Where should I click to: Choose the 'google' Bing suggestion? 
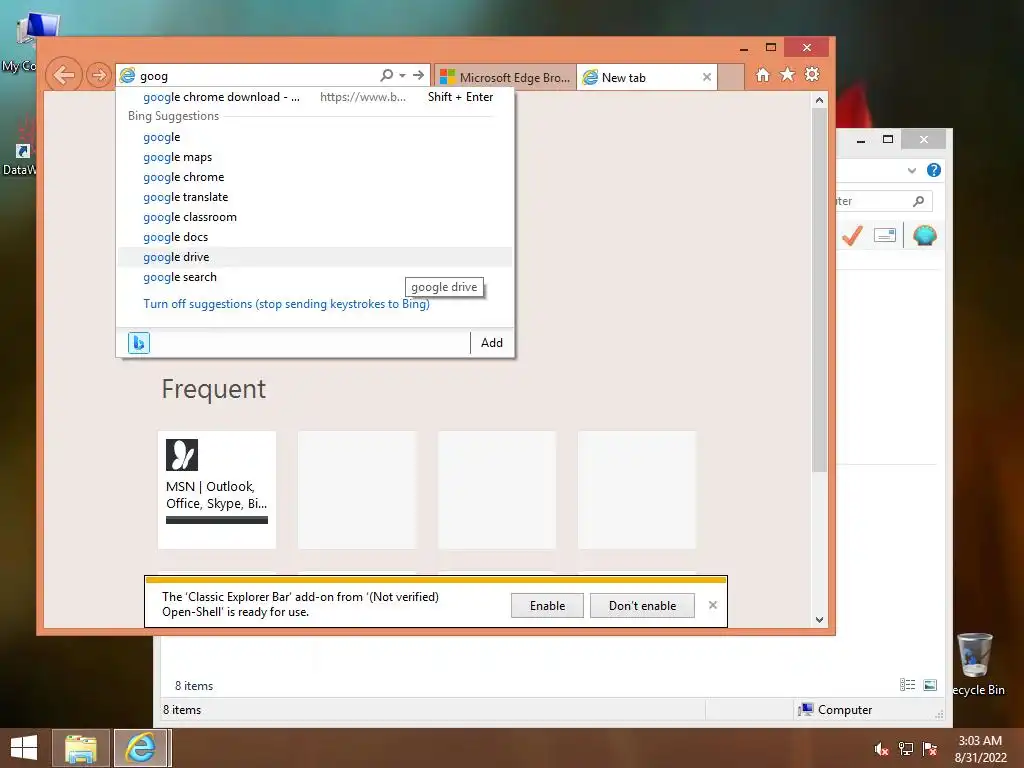pyautogui.click(x=315, y=137)
